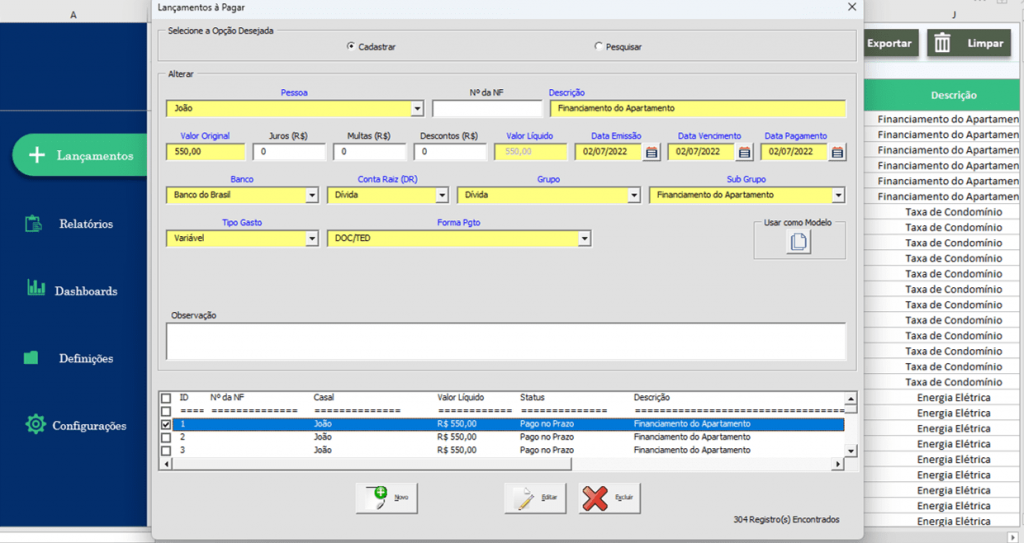Click the Valor Líquido column header

coord(460,397)
